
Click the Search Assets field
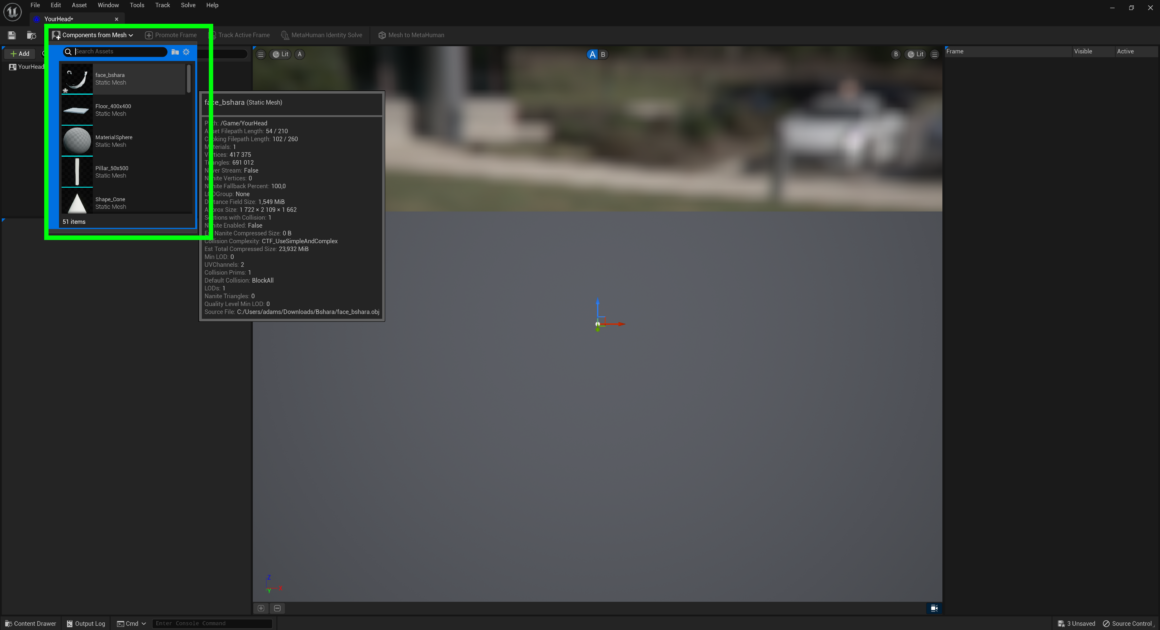(115, 52)
